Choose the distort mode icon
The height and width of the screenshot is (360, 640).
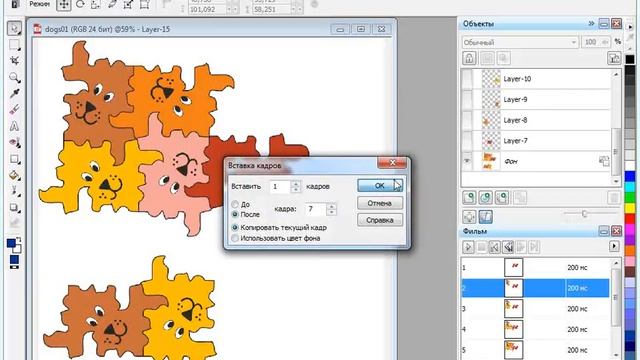(x=128, y=4)
